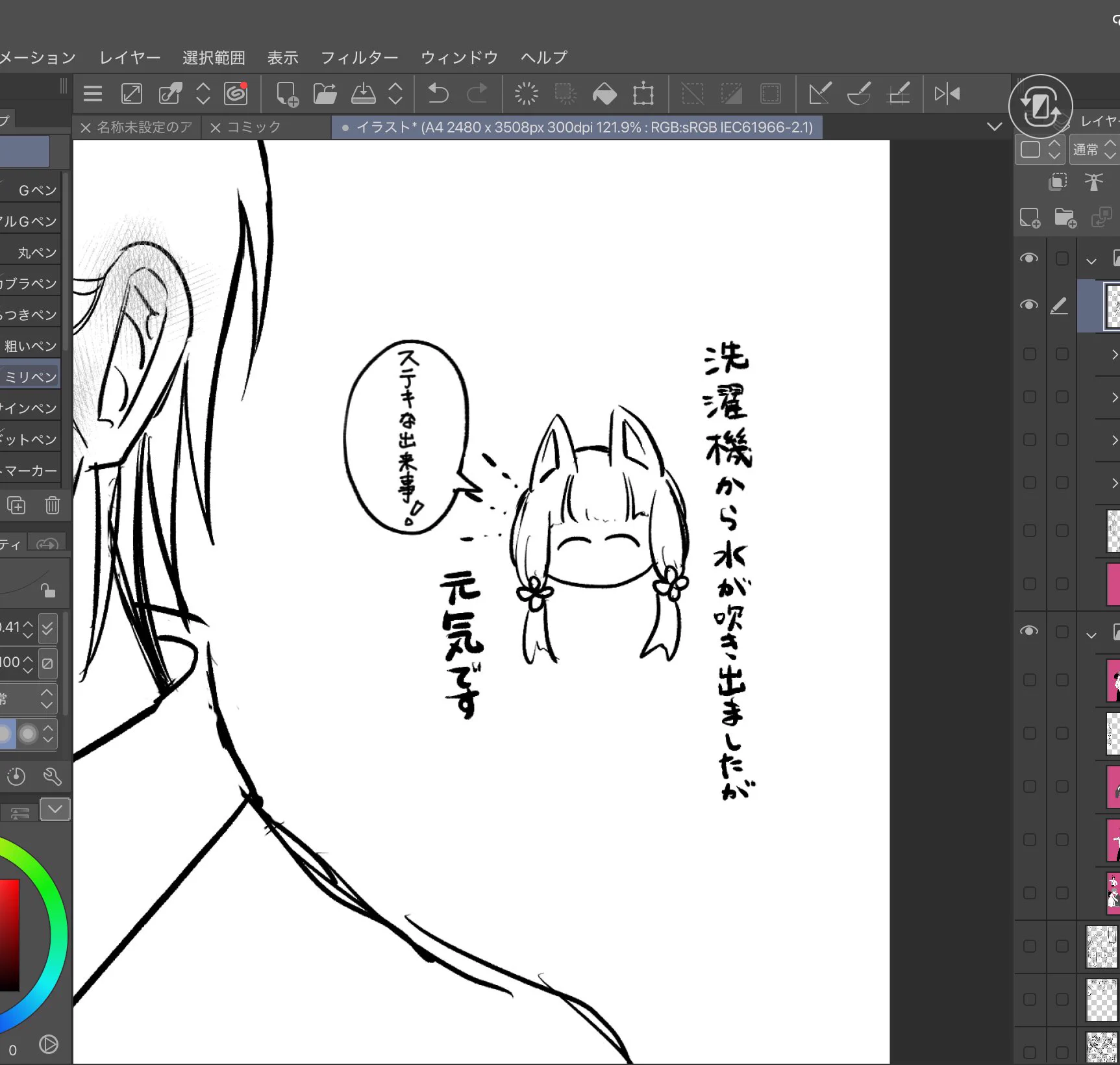The image size is (1120, 1065).
Task: Toggle the opacity dynamics box beside 100
Action: point(47,664)
